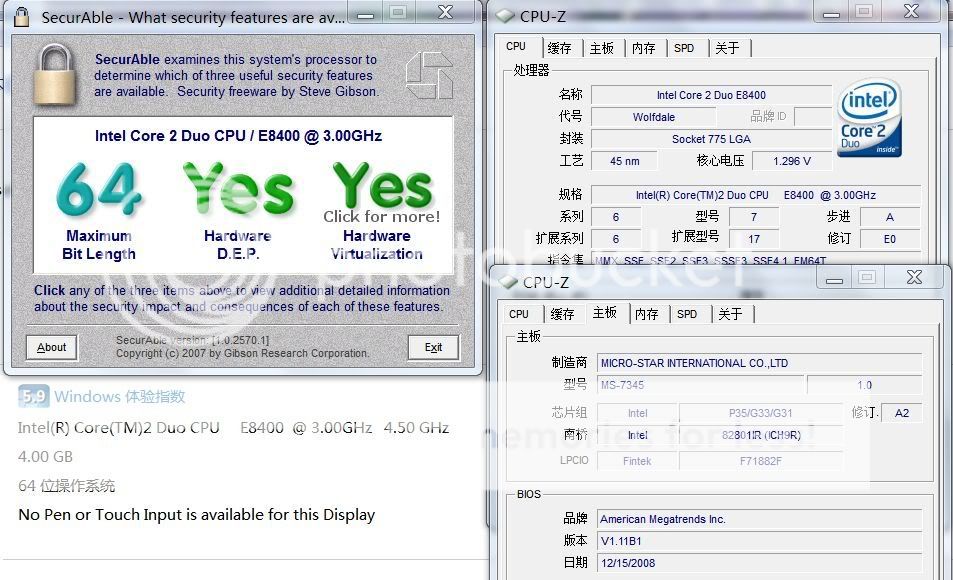
Task: Open 关于 tab in upper CPU-Z window
Action: pyautogui.click(x=728, y=48)
